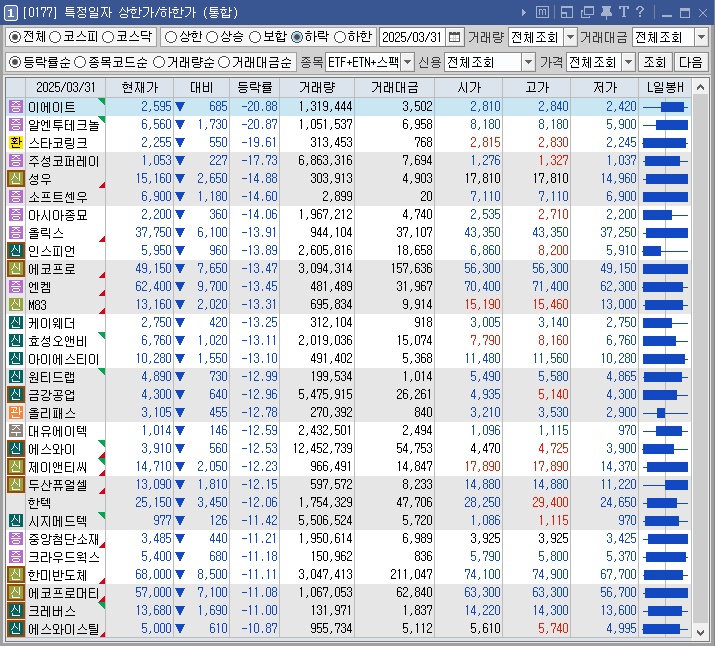715x646 pixels.
Task: Select the M83 stock name
Action: click(x=37, y=305)
